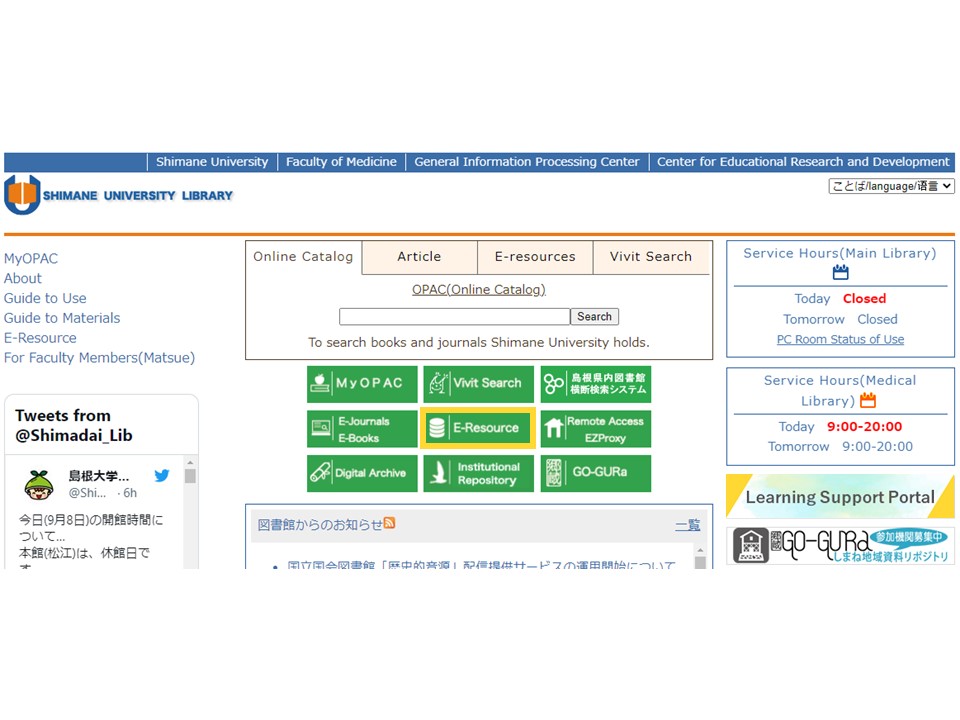The height and width of the screenshot is (720, 960).
Task: Click today's 9:00-20:00 medical library hours
Action: point(864,427)
